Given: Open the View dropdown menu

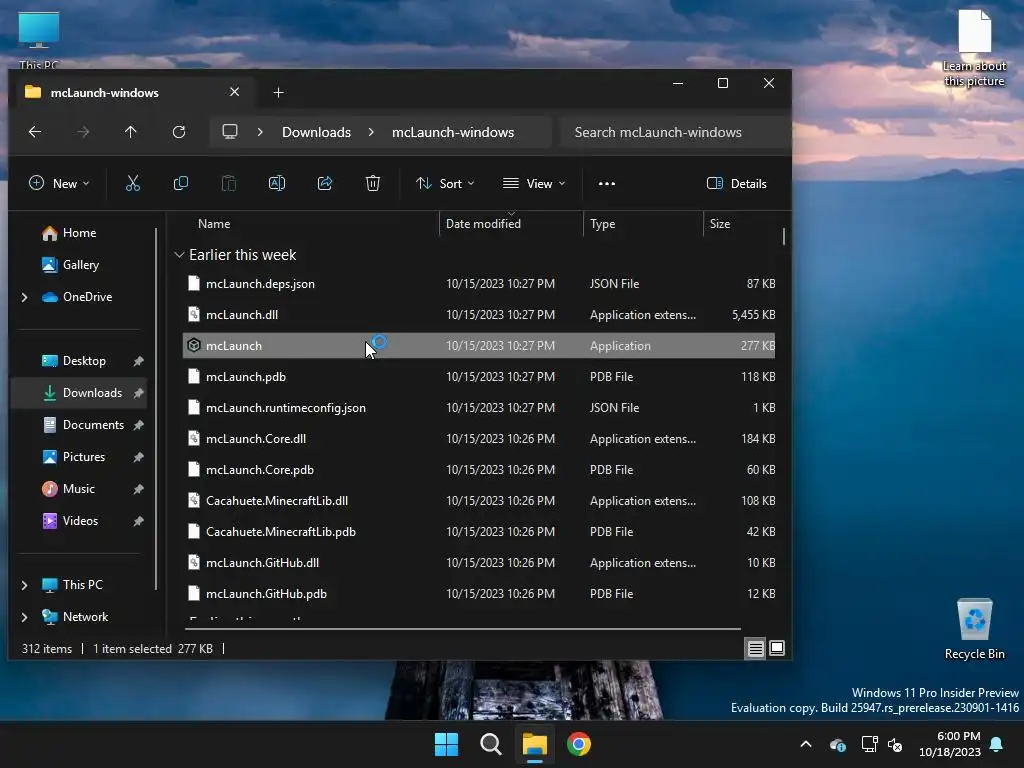Looking at the screenshot, I should [534, 184].
